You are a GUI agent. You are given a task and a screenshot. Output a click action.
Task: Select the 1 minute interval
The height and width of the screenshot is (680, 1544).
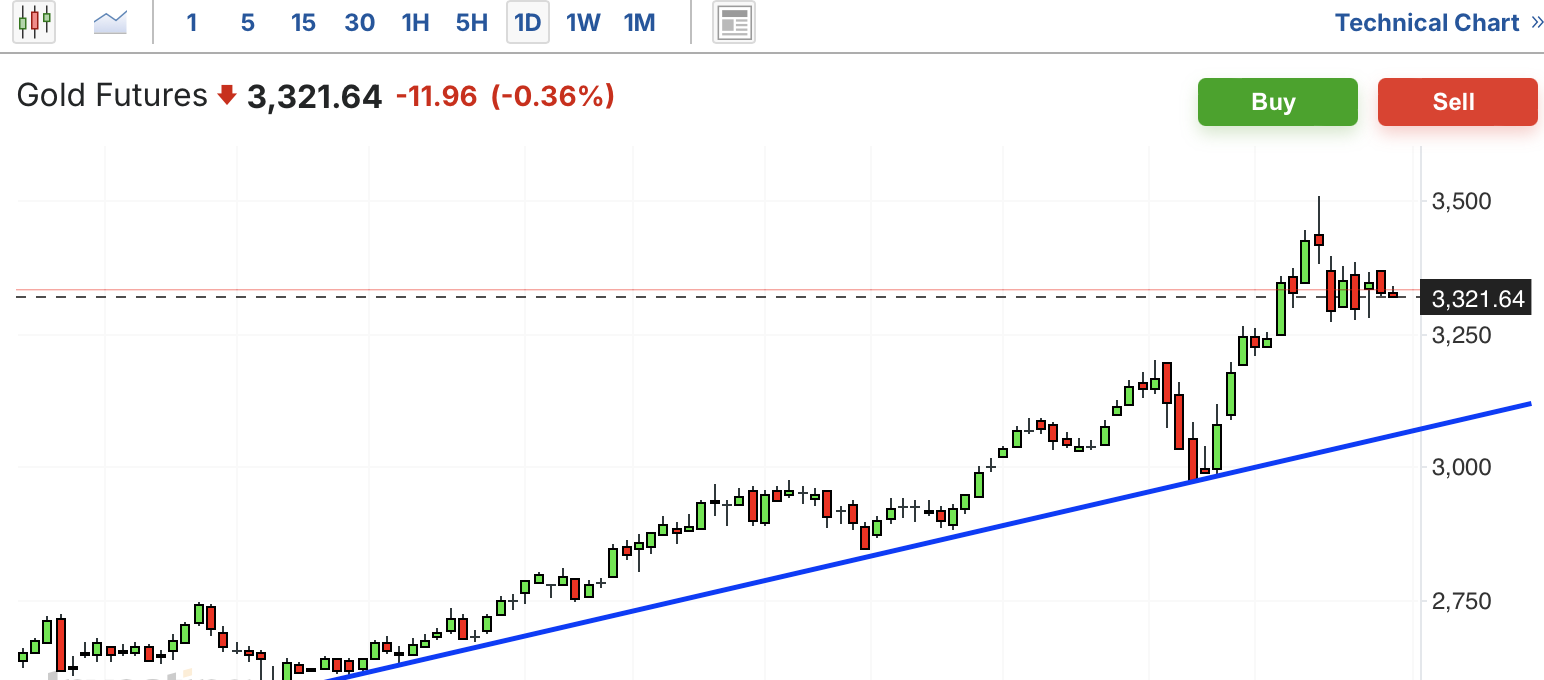192,22
